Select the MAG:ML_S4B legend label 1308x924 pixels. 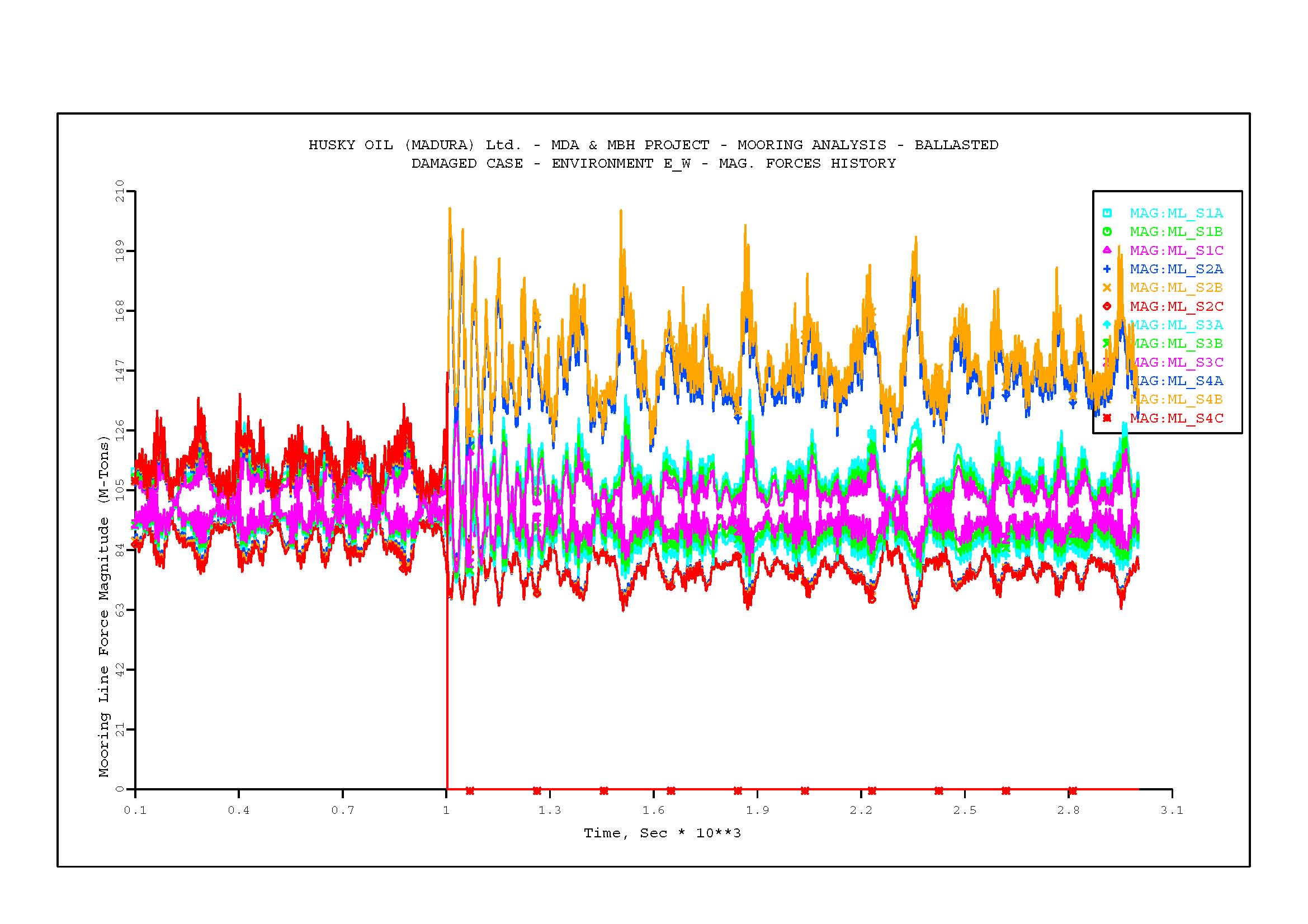coord(1177,400)
